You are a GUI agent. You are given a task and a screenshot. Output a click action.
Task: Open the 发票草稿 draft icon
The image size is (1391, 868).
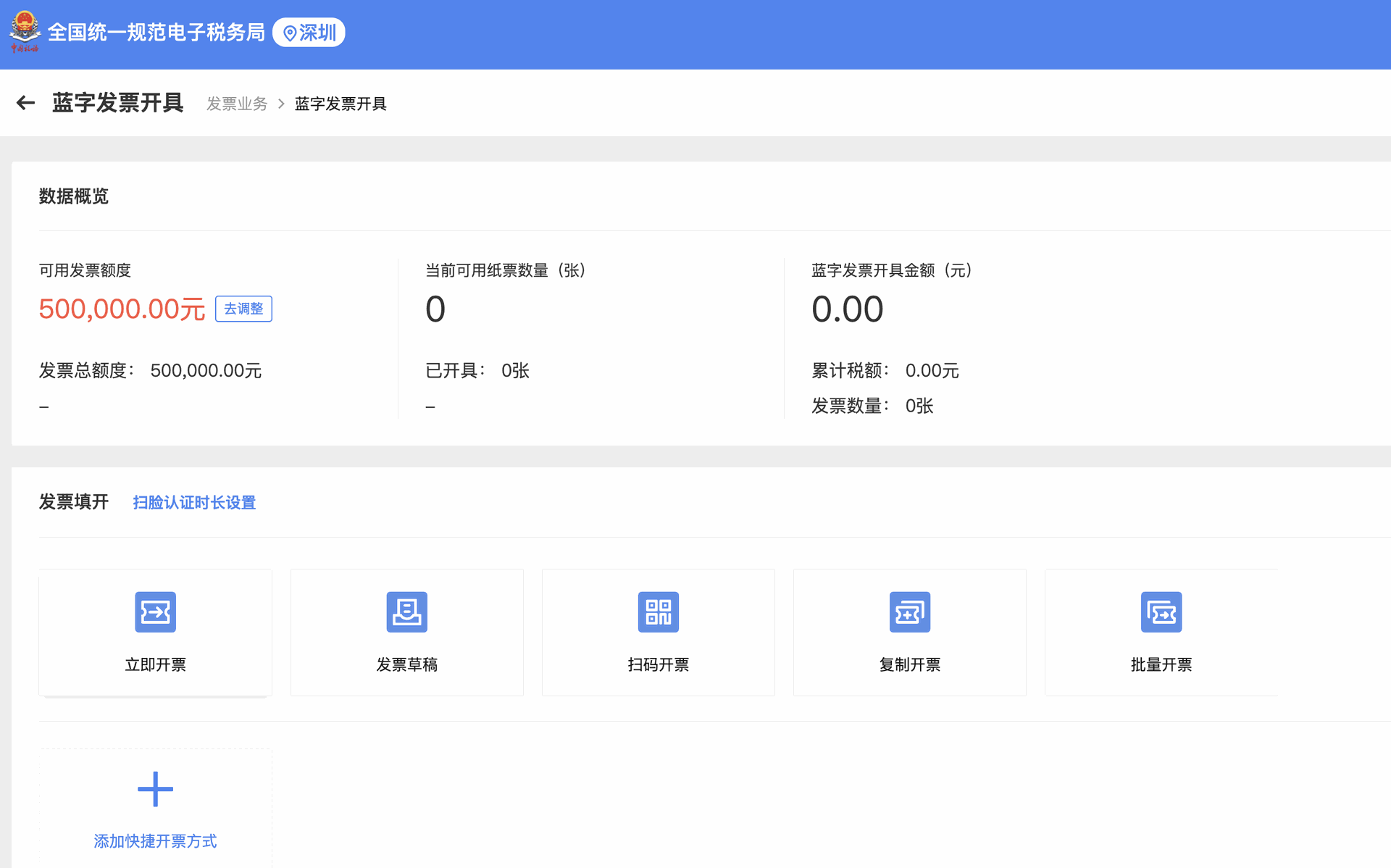pyautogui.click(x=406, y=612)
